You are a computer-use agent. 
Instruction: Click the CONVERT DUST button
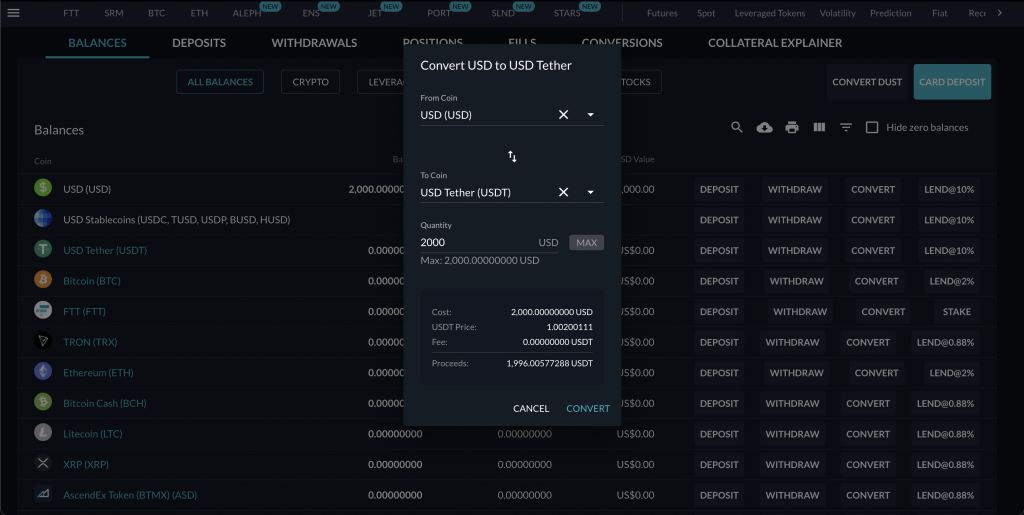pos(867,82)
